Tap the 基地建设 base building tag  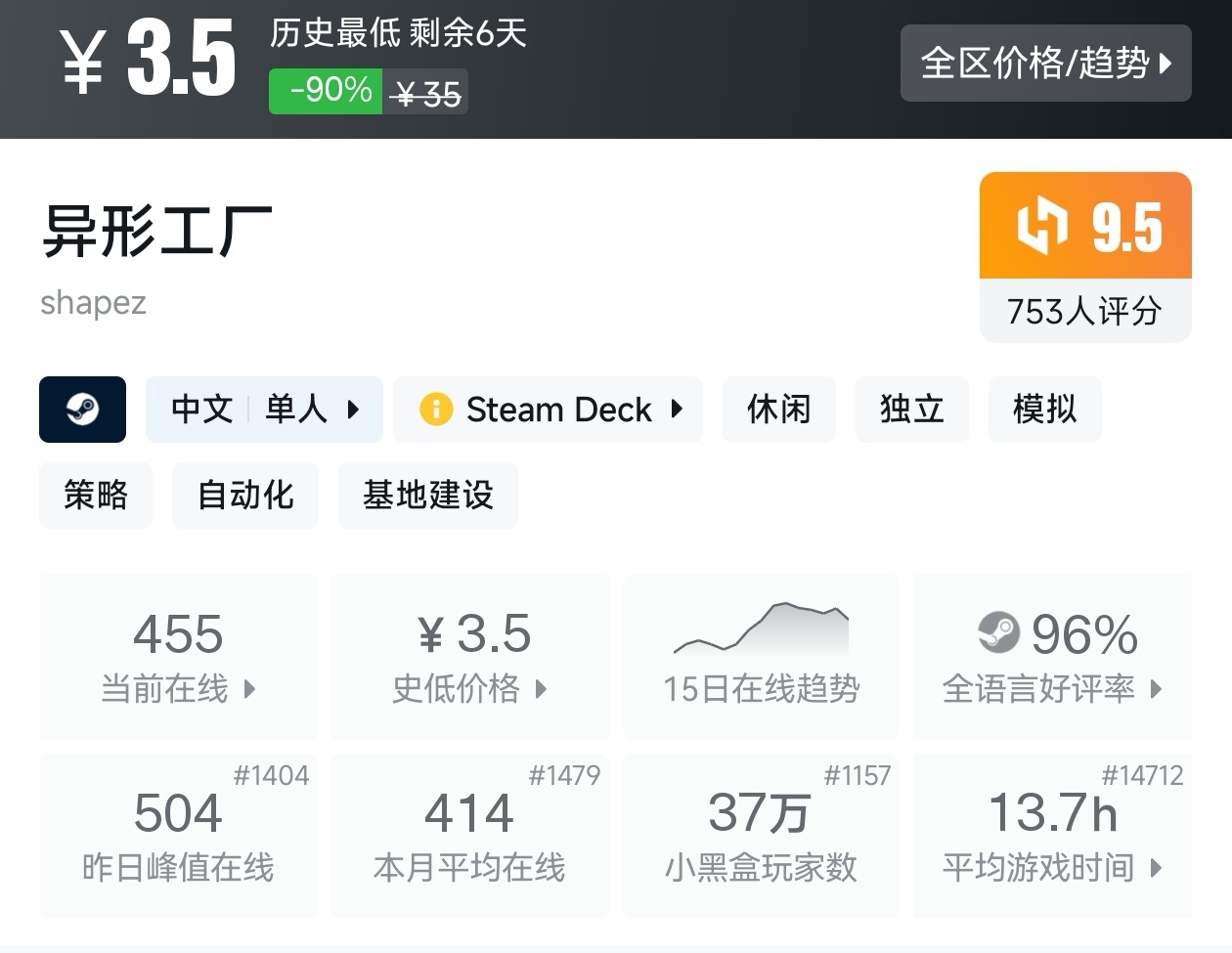[427, 496]
